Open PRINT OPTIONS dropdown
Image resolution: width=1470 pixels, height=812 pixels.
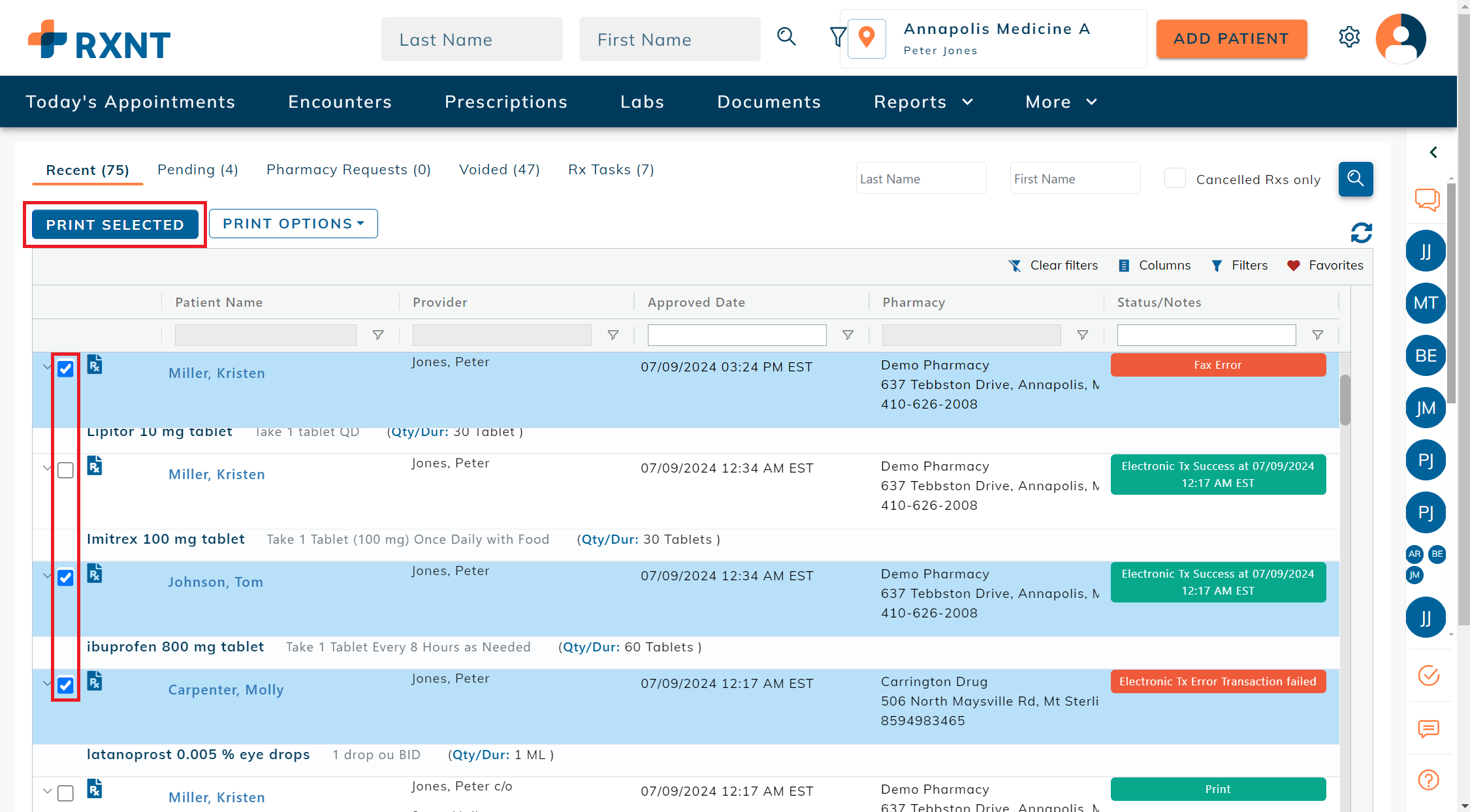(293, 224)
